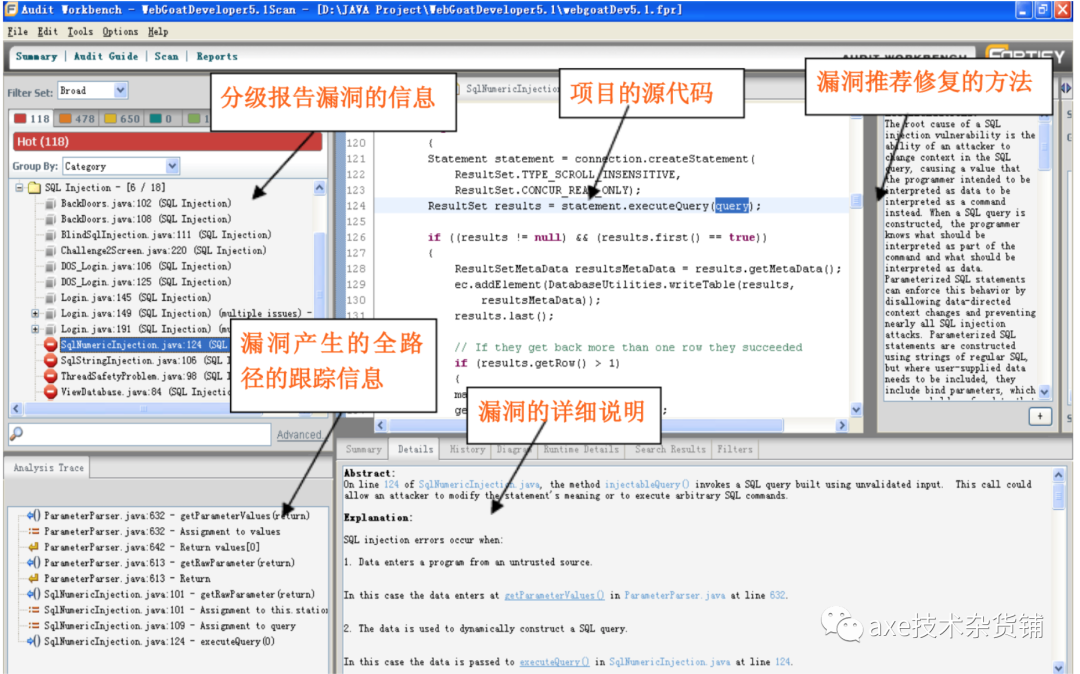
Task: Click red icon of ThreadSafetyProblem.java:98
Action: (50, 376)
